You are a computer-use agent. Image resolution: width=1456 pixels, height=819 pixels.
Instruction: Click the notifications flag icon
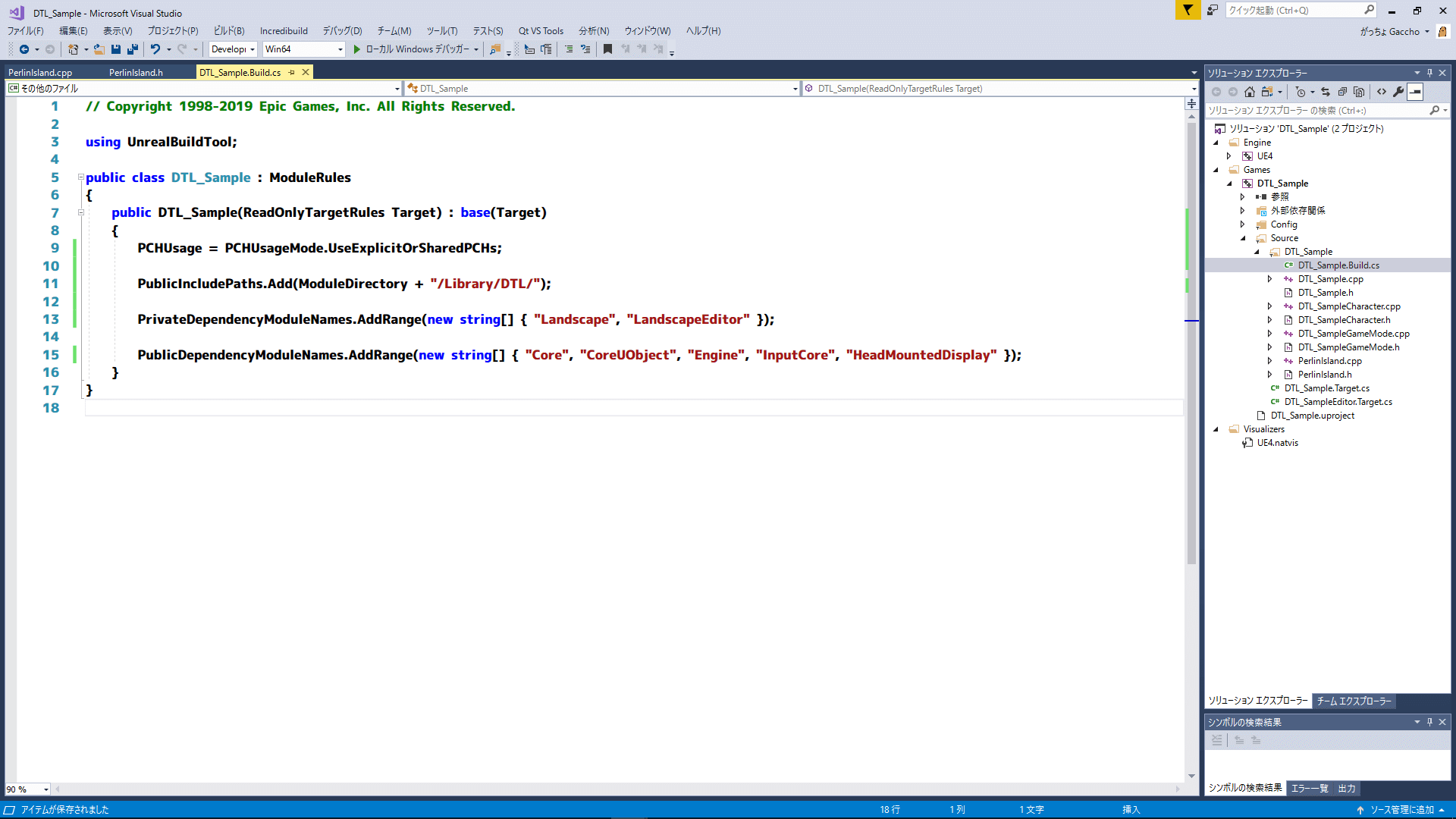point(1188,10)
